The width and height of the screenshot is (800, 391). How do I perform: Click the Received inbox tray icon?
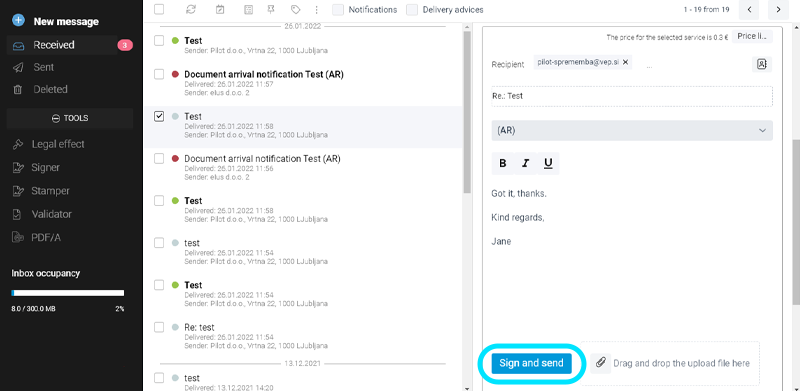[18, 45]
